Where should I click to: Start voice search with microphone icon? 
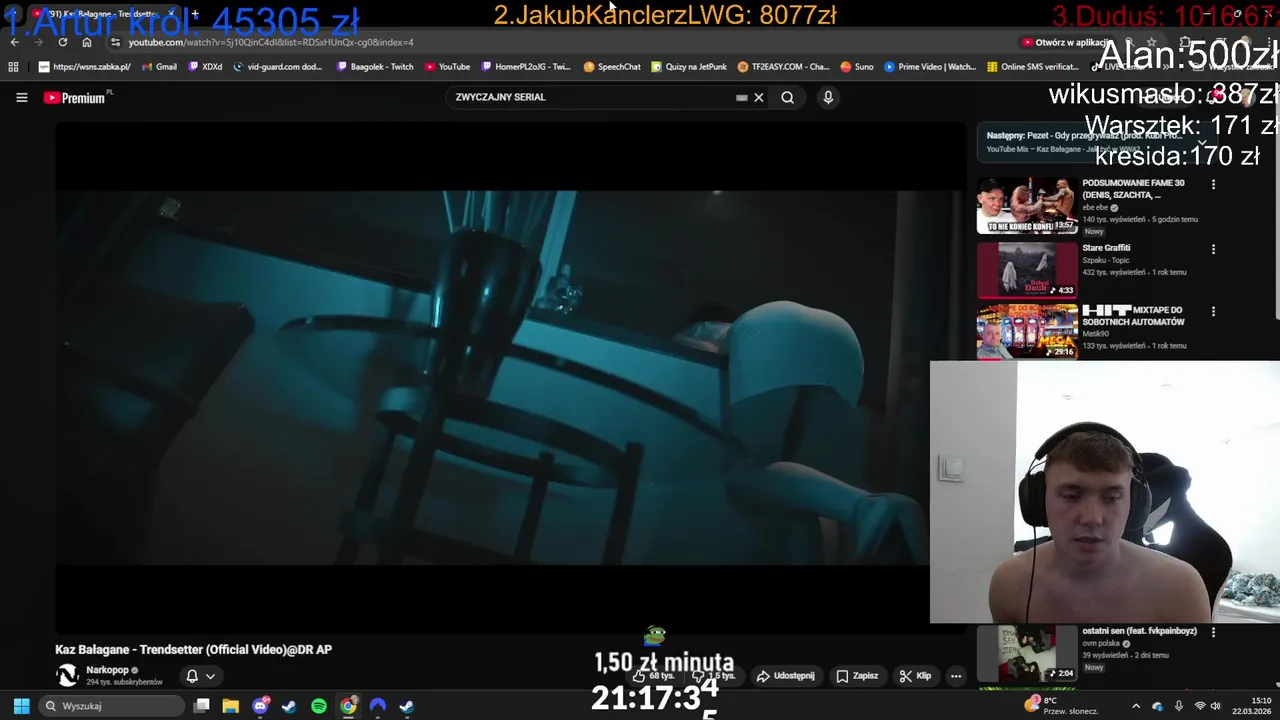(x=828, y=97)
